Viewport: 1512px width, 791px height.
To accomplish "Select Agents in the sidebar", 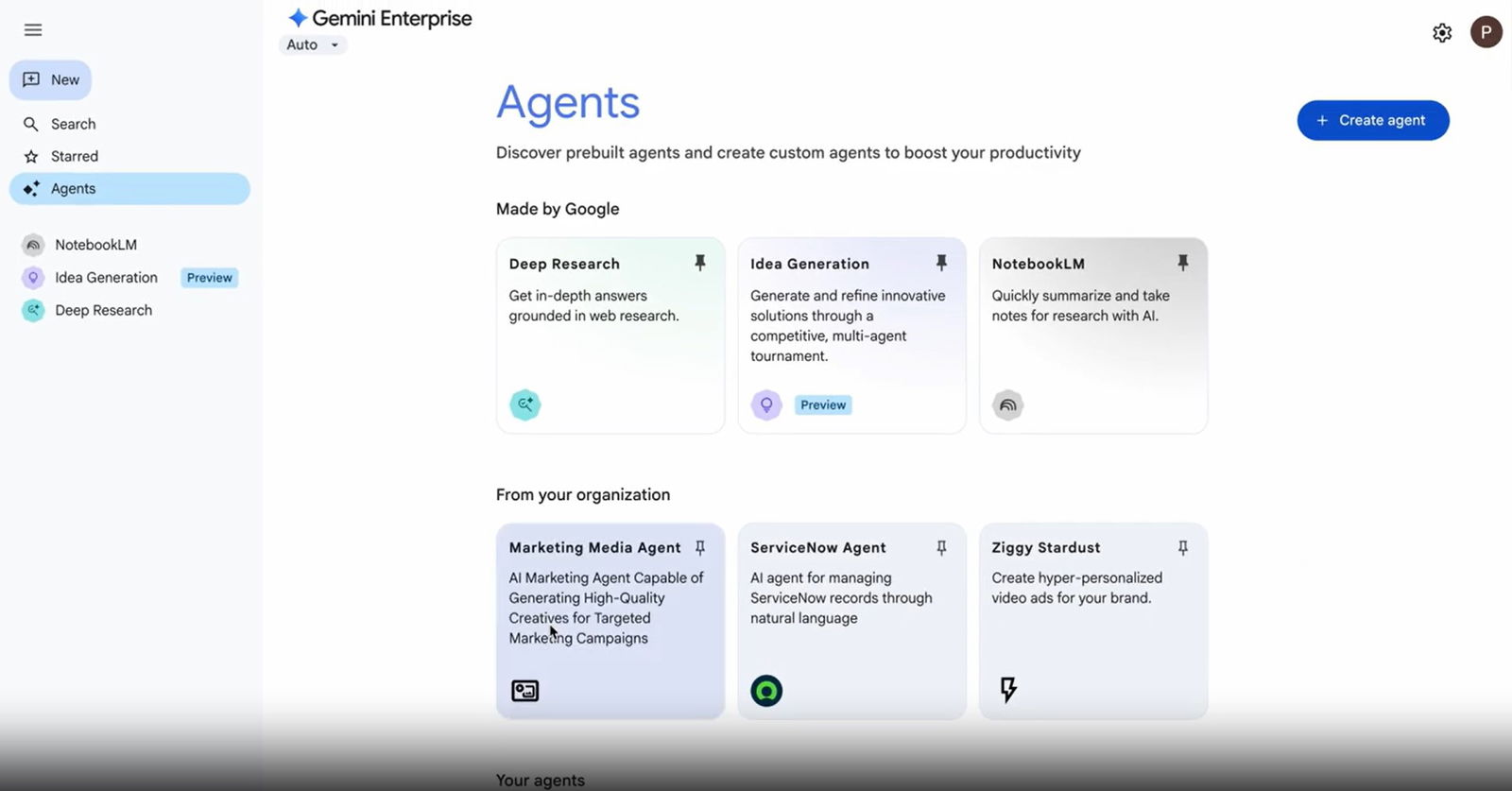I will (x=129, y=189).
